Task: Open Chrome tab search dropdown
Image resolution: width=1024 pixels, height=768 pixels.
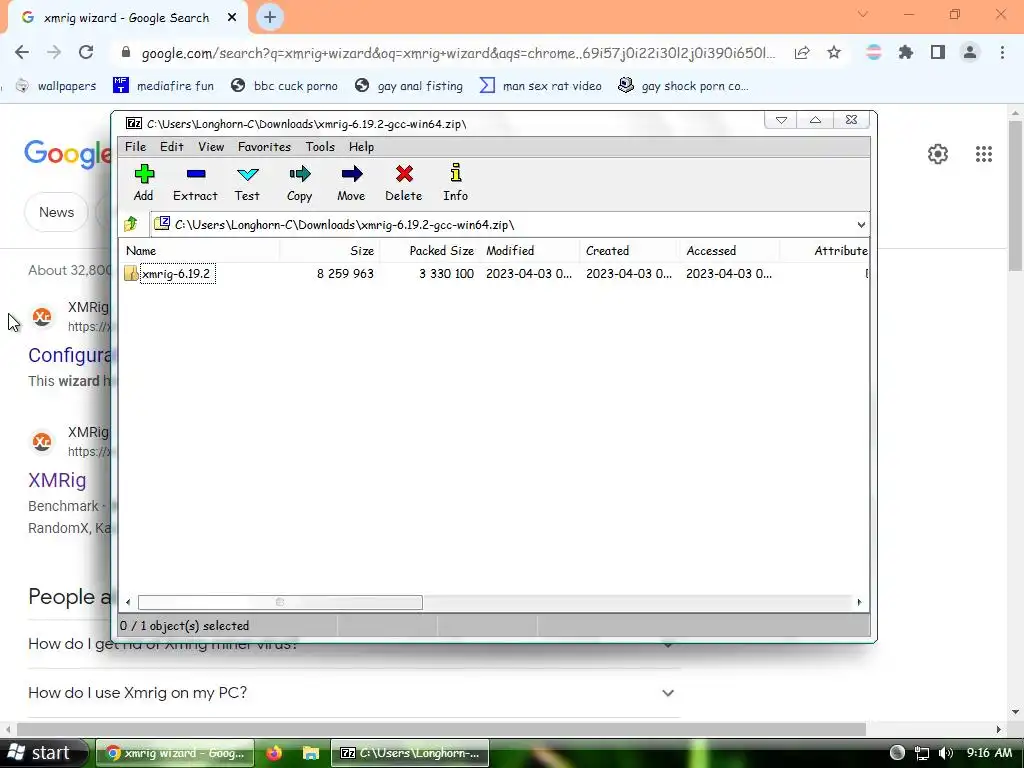Action: [863, 14]
